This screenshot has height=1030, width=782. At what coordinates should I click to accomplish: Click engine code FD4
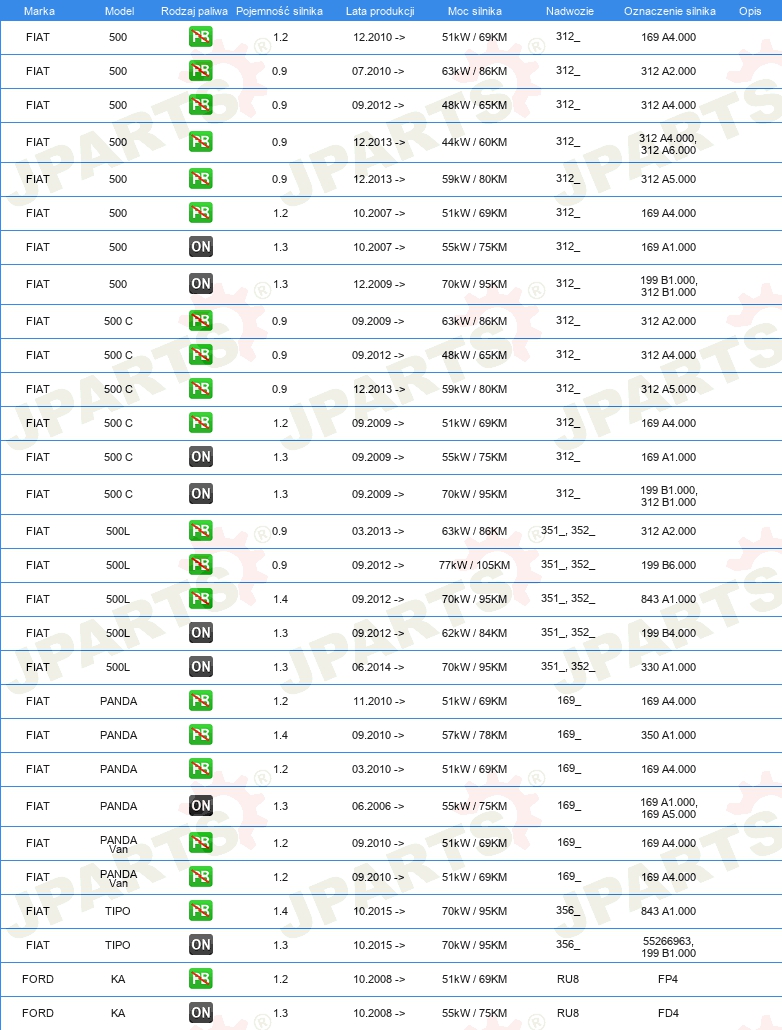pos(668,1013)
